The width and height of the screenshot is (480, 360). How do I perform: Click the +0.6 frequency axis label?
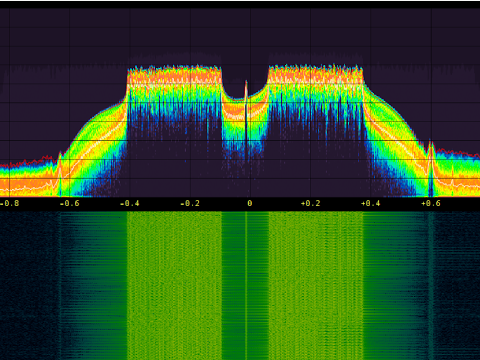point(431,203)
